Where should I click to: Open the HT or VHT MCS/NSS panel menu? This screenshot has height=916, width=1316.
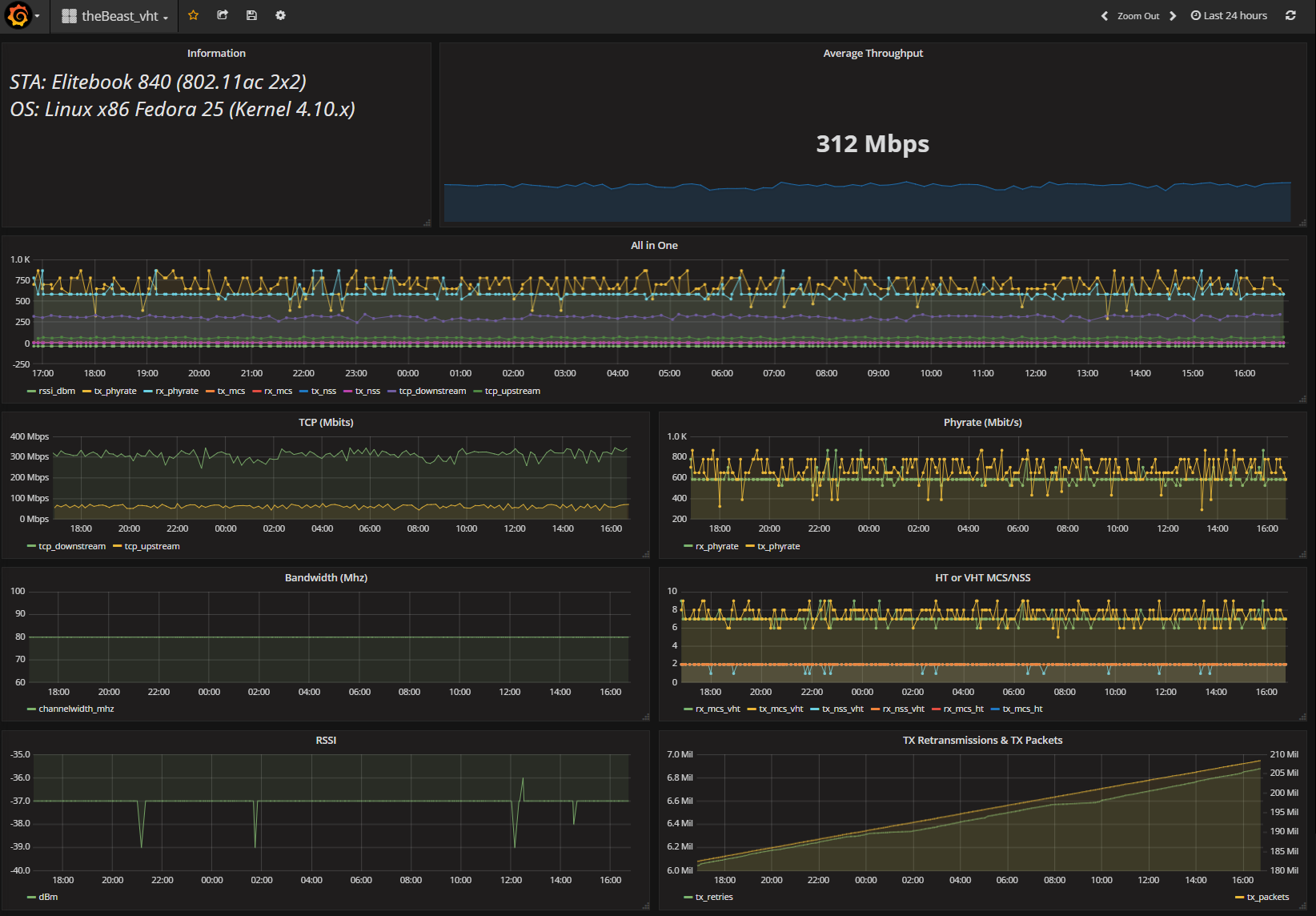pos(982,577)
